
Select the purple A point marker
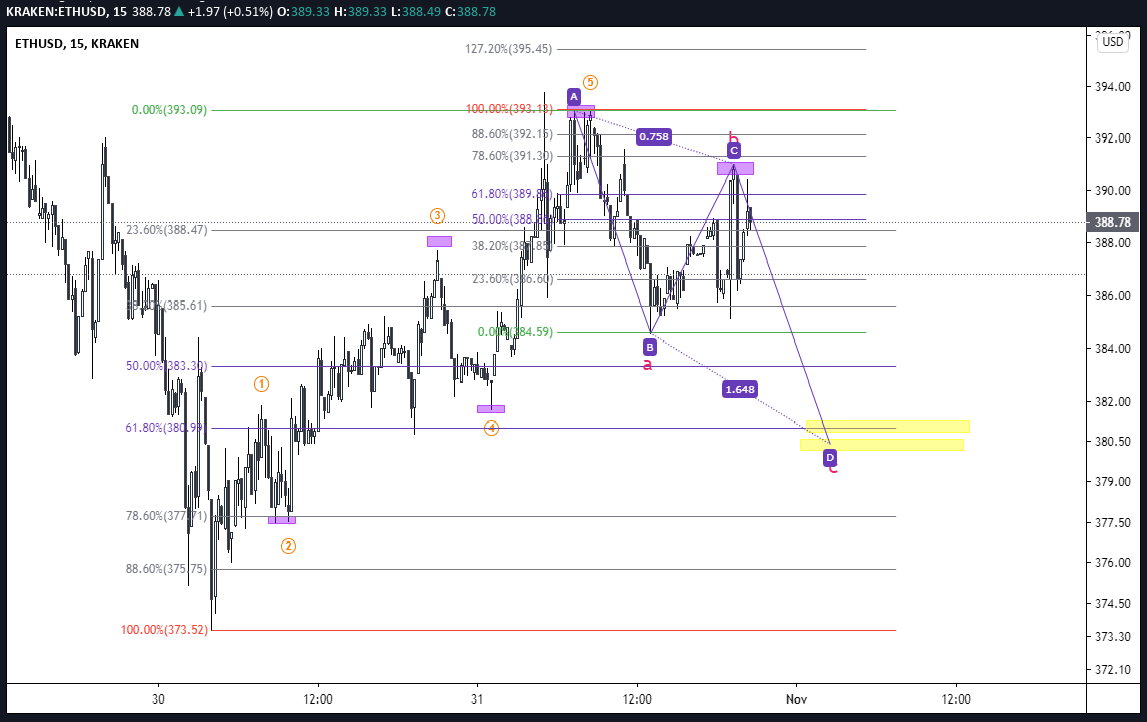(x=574, y=97)
